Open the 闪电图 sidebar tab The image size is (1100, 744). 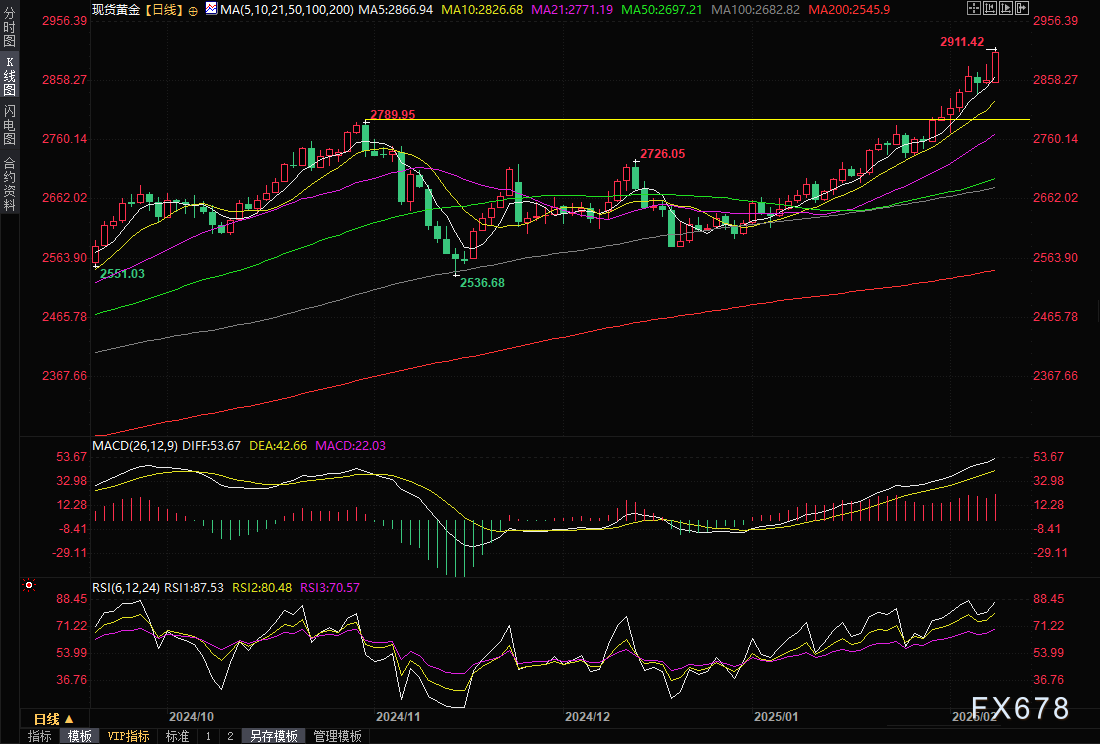coord(9,124)
